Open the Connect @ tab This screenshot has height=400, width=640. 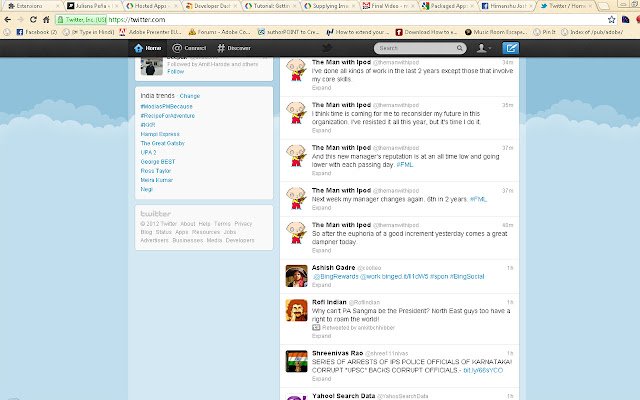tap(189, 48)
